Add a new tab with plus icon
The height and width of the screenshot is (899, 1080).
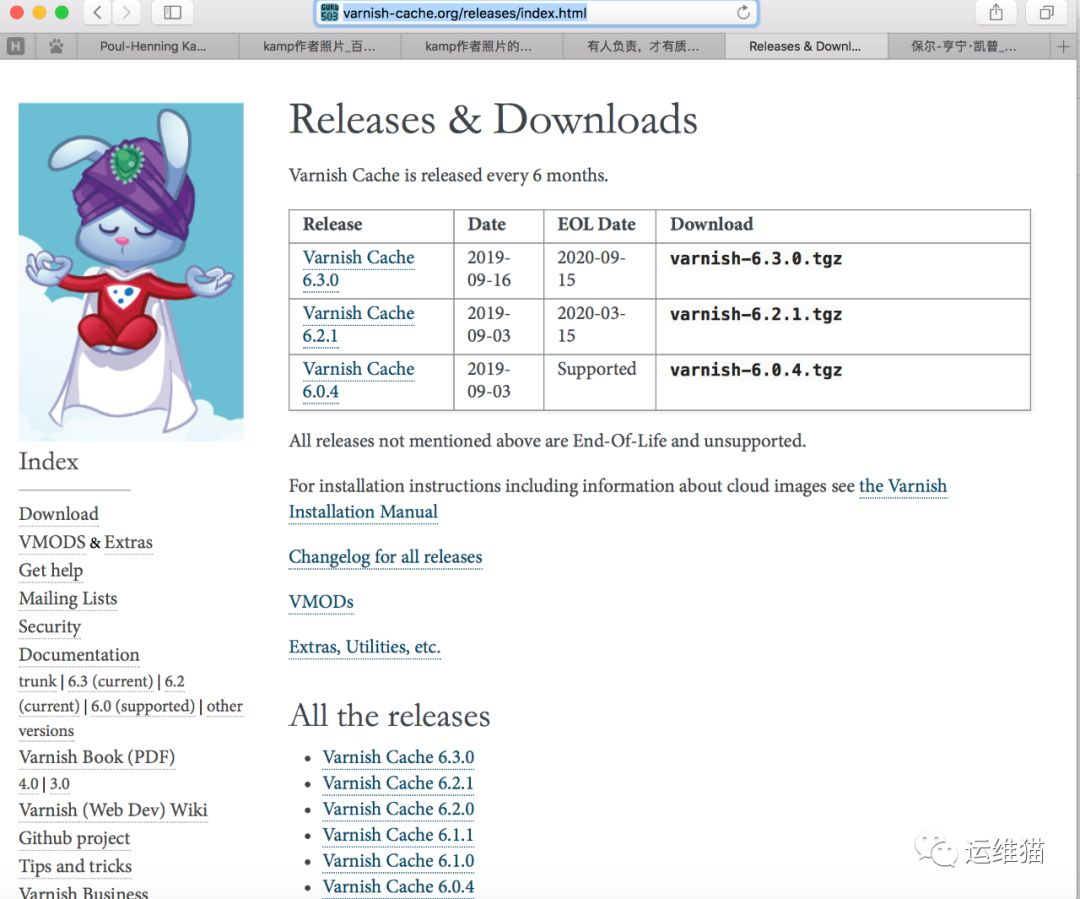point(1063,46)
